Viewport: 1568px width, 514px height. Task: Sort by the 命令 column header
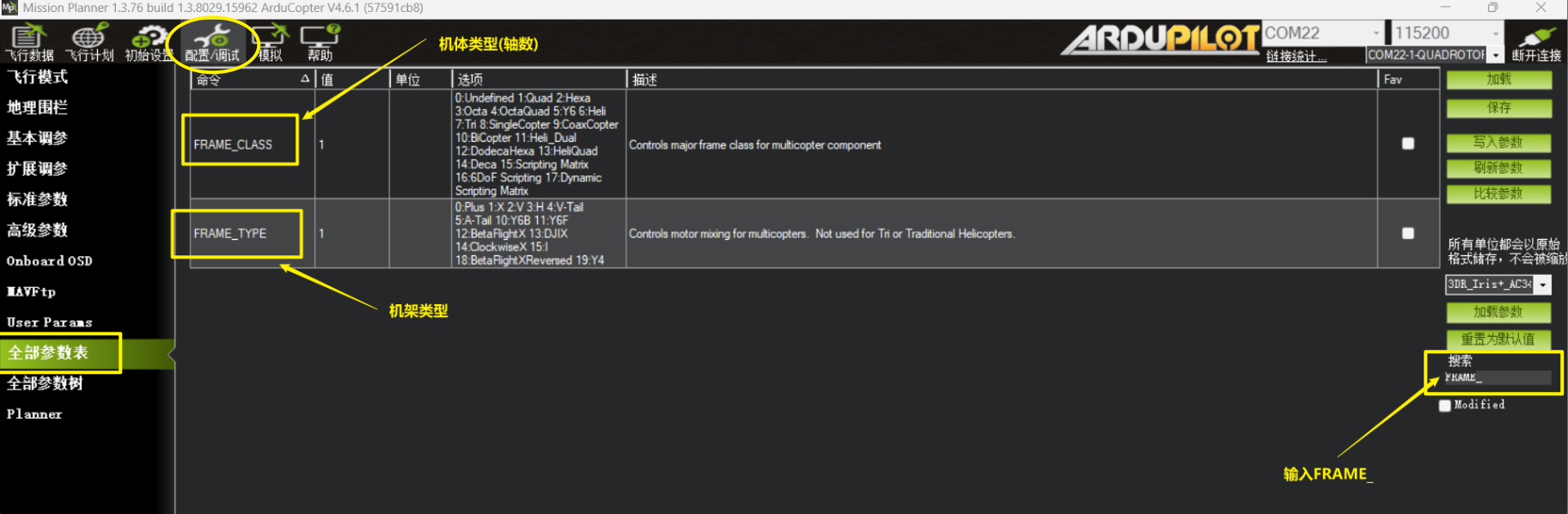(249, 79)
